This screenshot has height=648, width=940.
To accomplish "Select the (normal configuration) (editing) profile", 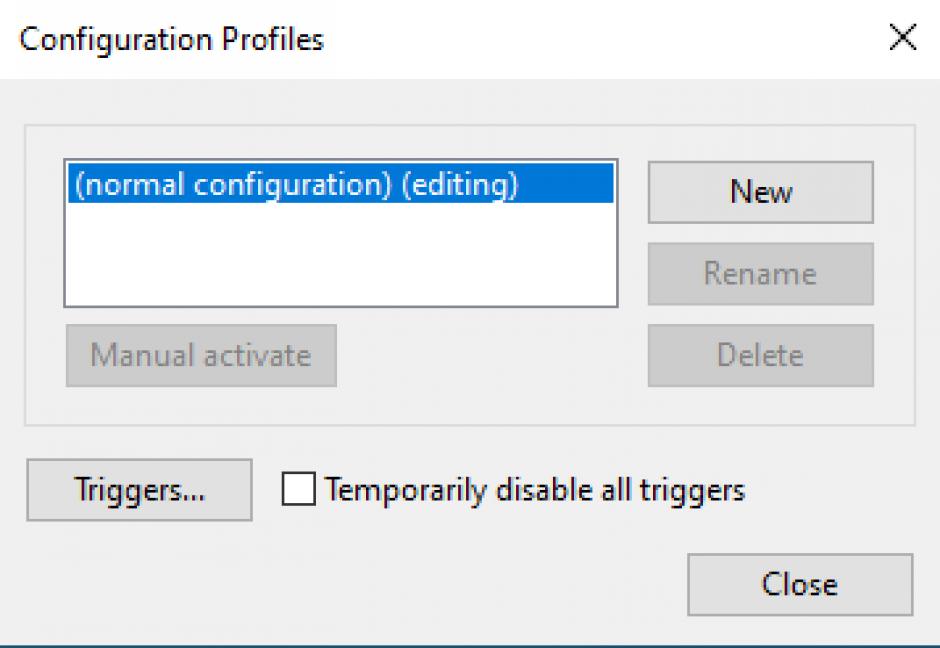I will (x=297, y=187).
